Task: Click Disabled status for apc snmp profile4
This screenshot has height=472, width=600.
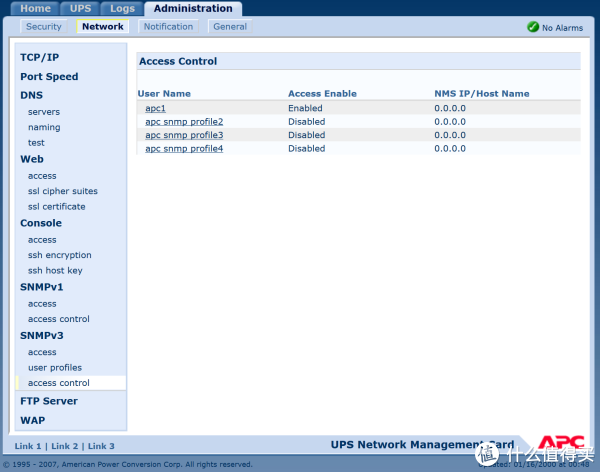Action: coord(307,149)
